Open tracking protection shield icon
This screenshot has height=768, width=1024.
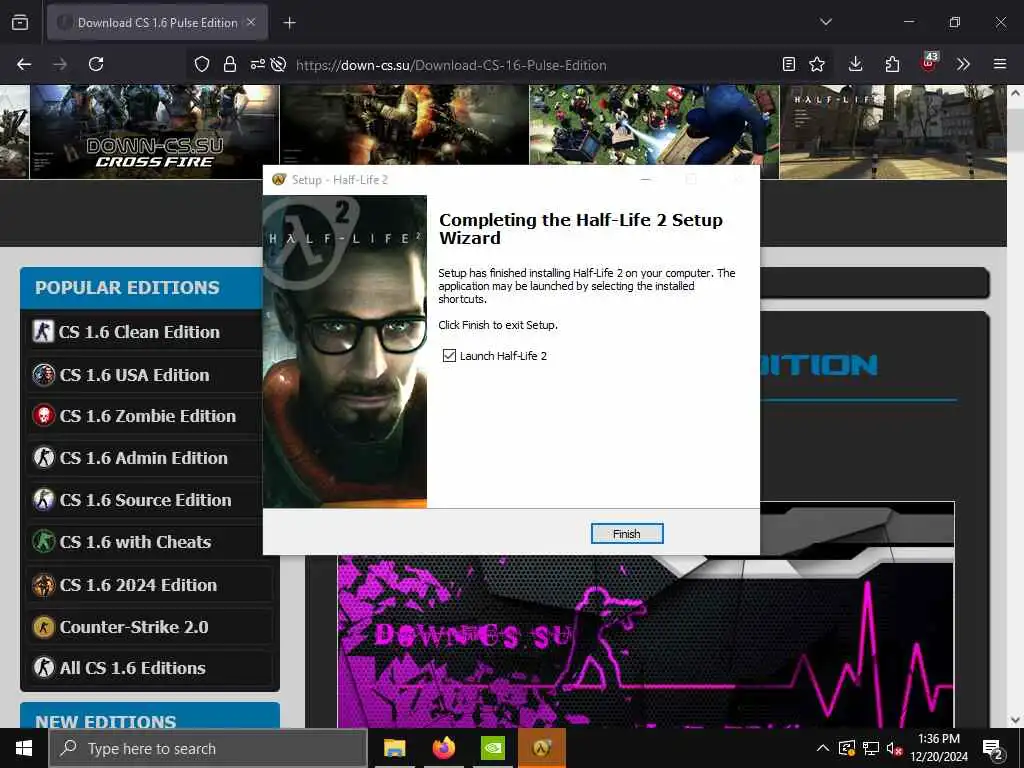click(x=202, y=64)
